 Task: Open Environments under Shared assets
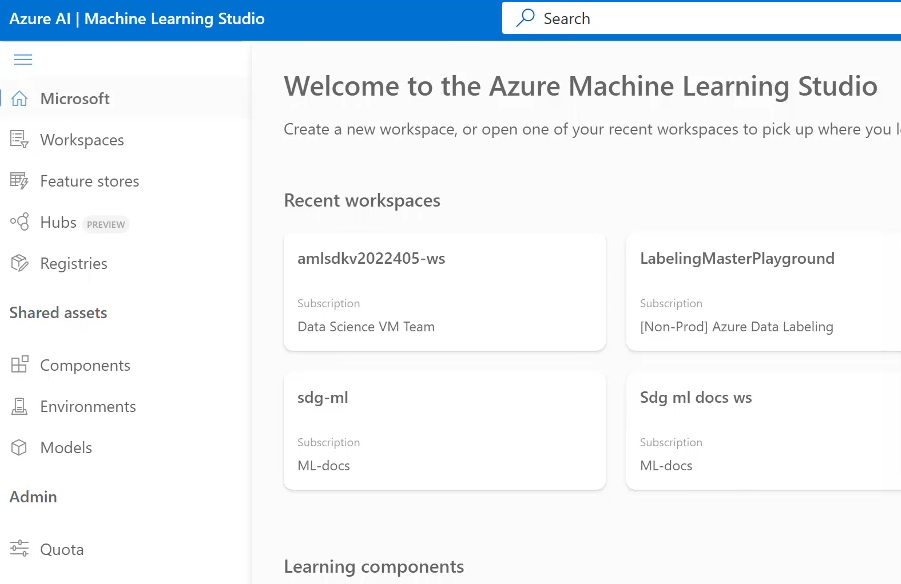click(125, 406)
